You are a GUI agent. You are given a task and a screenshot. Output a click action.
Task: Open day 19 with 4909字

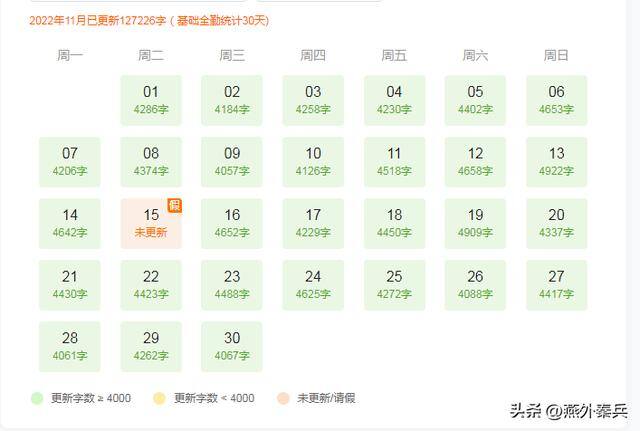pyautogui.click(x=475, y=224)
